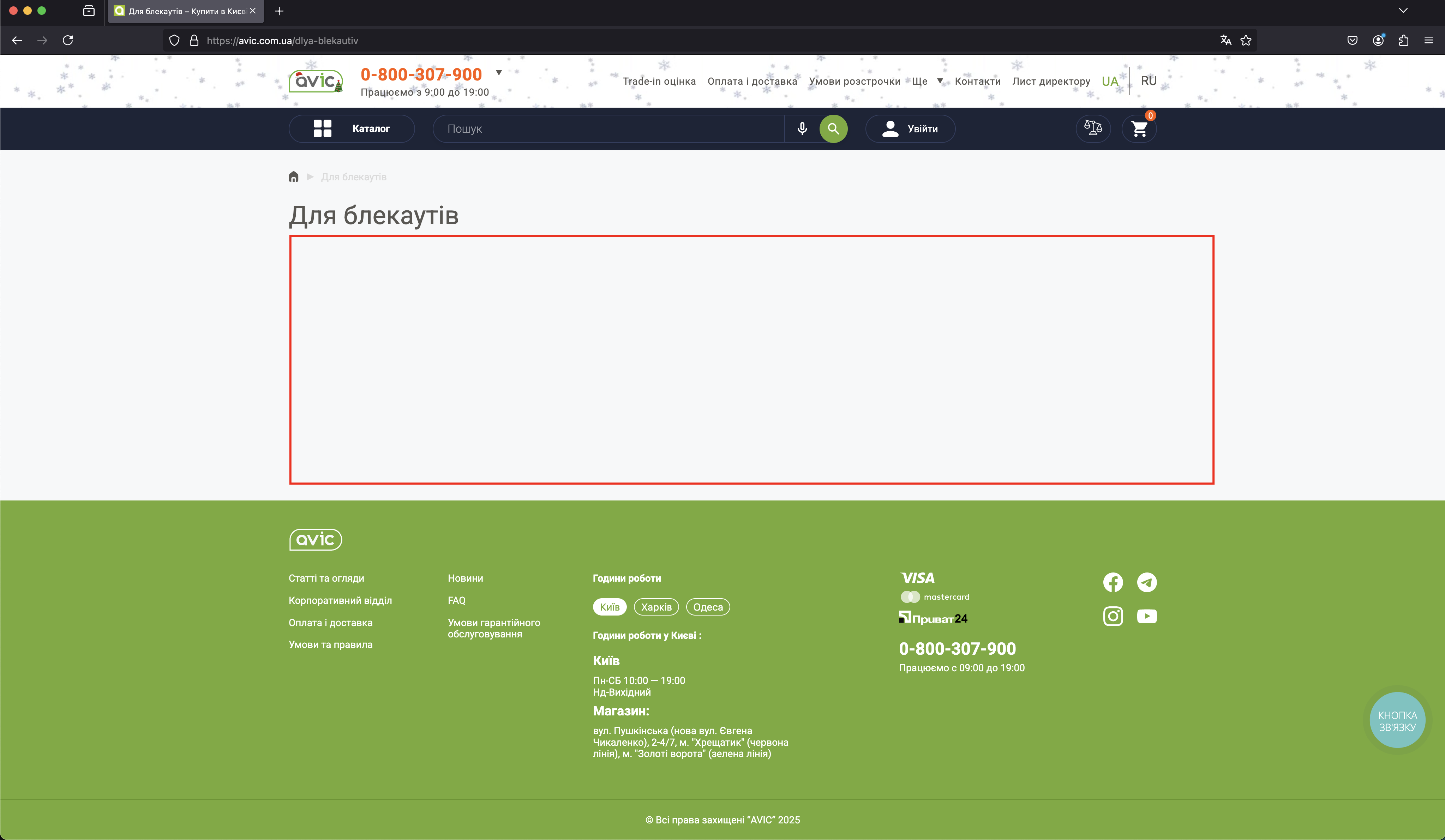This screenshot has height=840, width=1445.
Task: Open the shopping cart icon
Action: [1139, 128]
